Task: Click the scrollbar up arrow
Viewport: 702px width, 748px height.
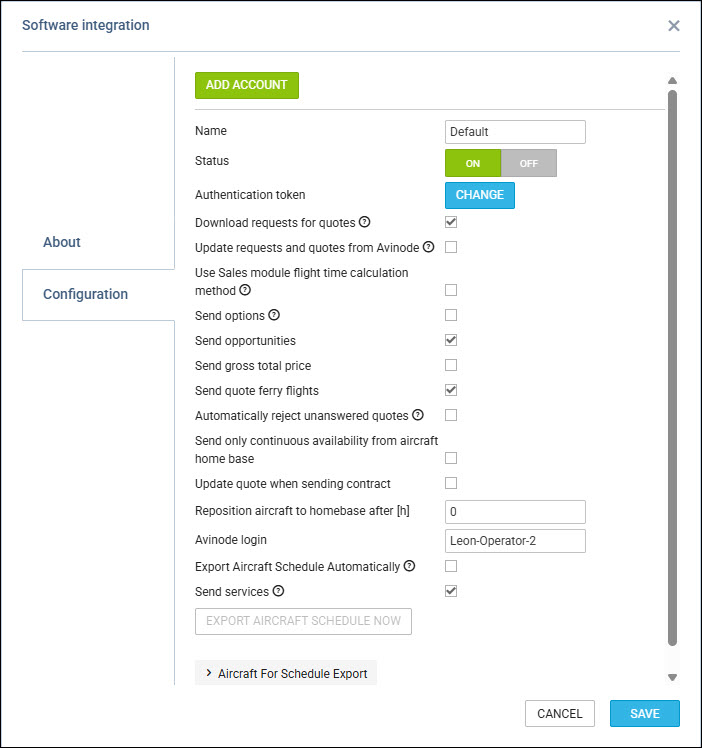Action: (x=672, y=81)
